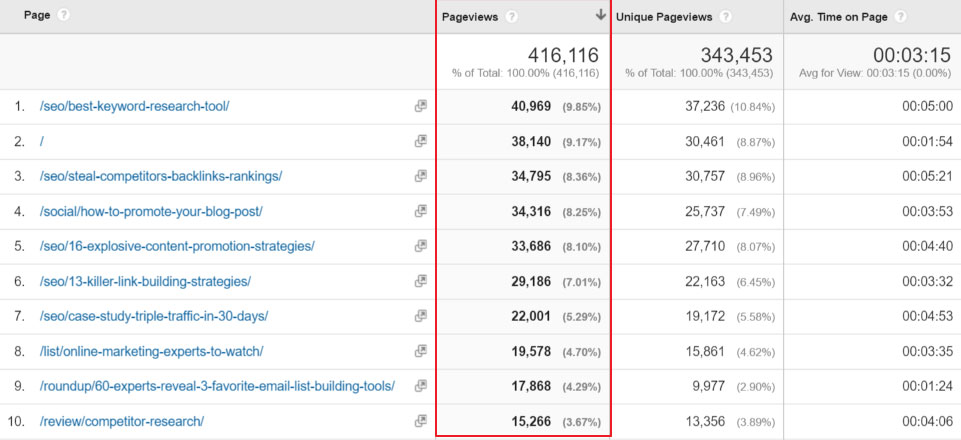Open external link icon for /social/how-to-promote-your-blog-post/
This screenshot has height=440, width=961.
click(420, 211)
